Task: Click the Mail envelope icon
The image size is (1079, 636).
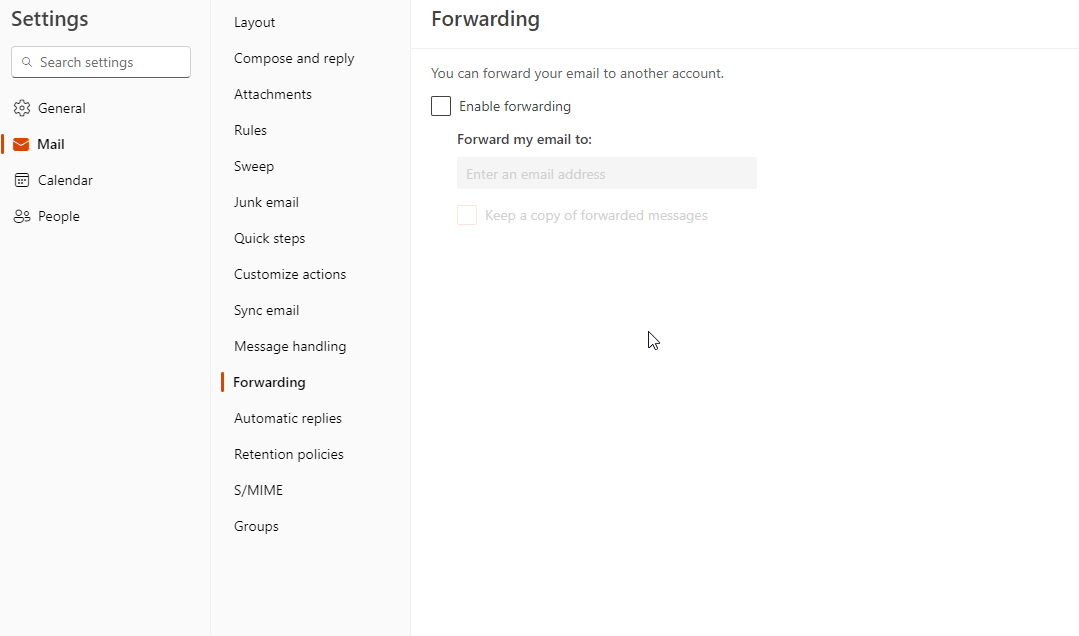Action: (21, 144)
